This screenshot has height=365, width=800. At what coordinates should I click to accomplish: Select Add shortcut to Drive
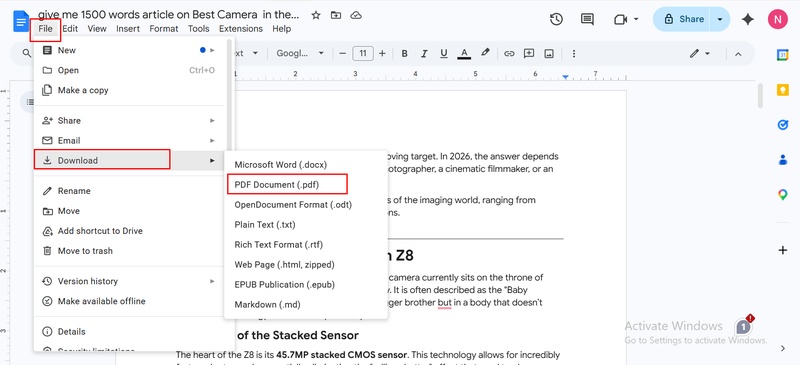(x=130, y=231)
